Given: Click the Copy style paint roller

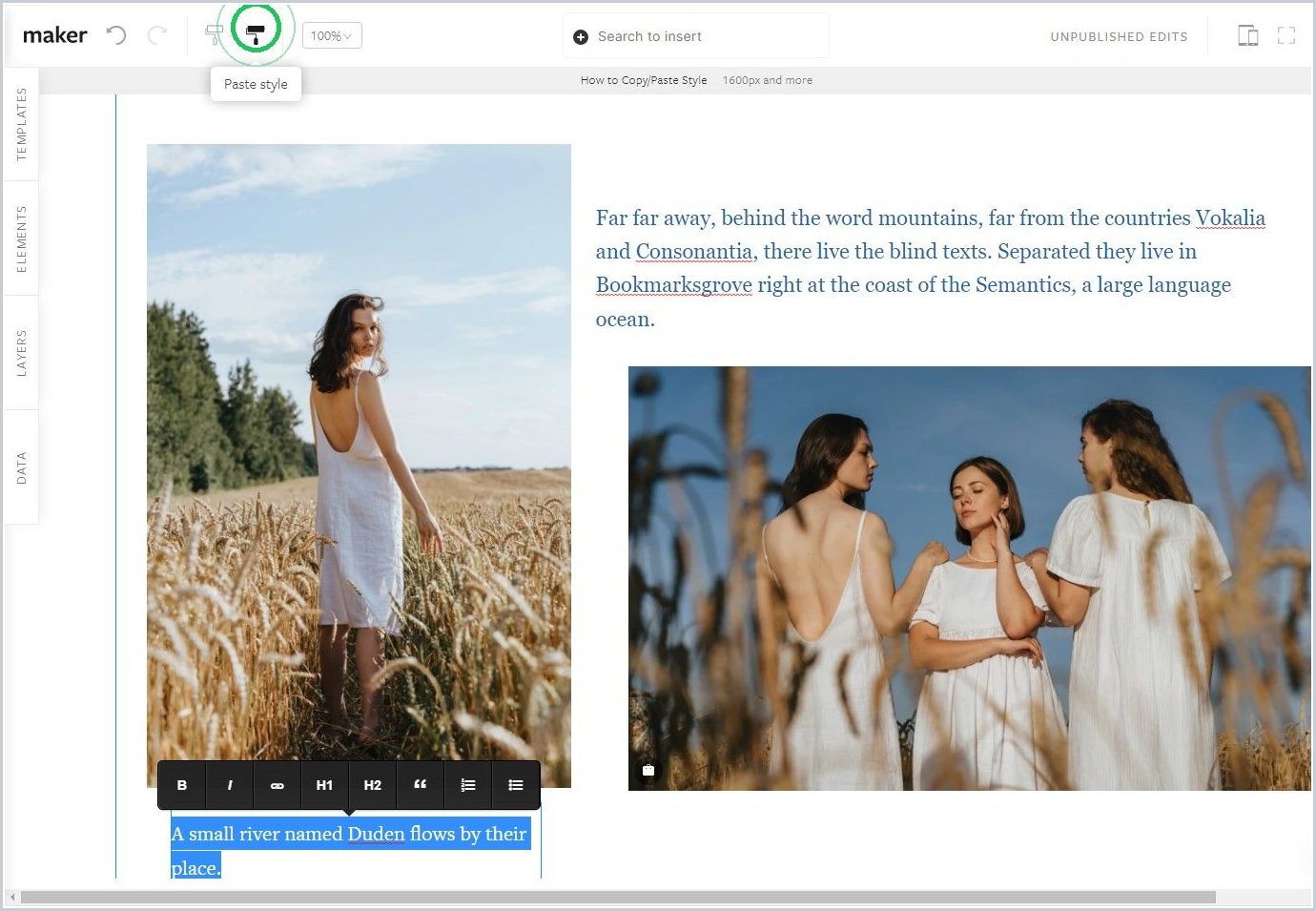Looking at the screenshot, I should click(214, 35).
